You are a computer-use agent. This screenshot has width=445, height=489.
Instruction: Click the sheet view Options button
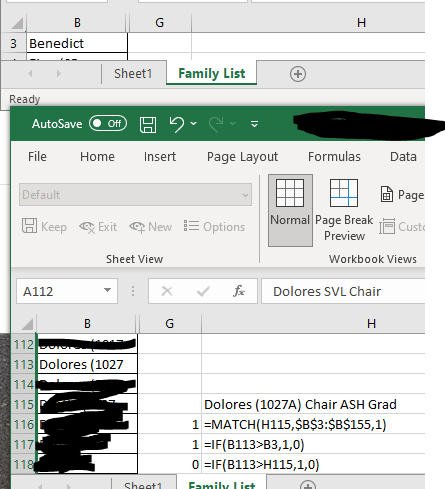214,226
